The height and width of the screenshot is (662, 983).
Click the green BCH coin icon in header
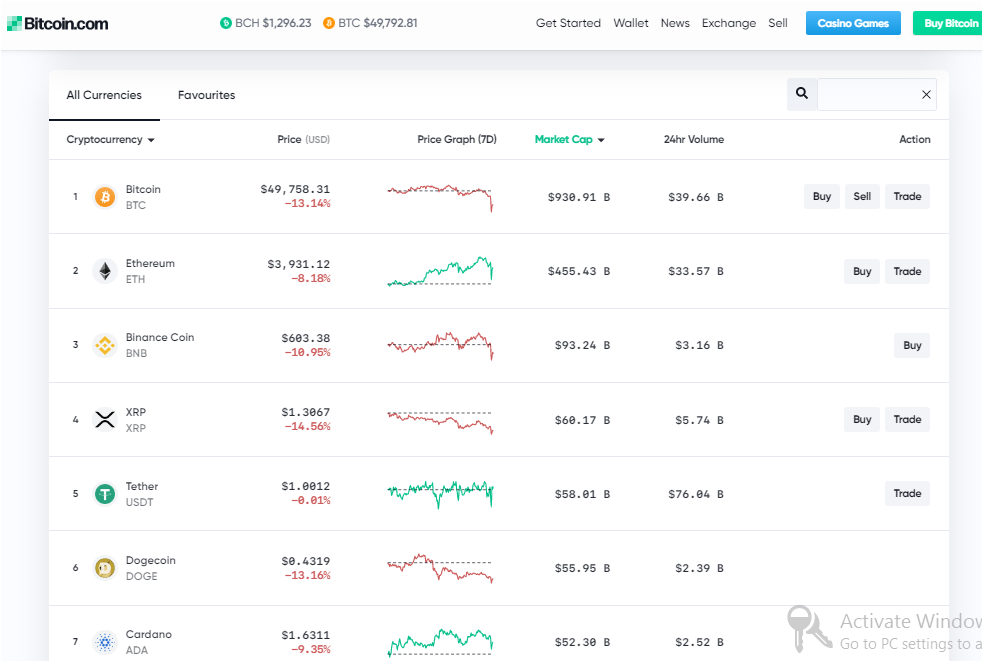(226, 23)
